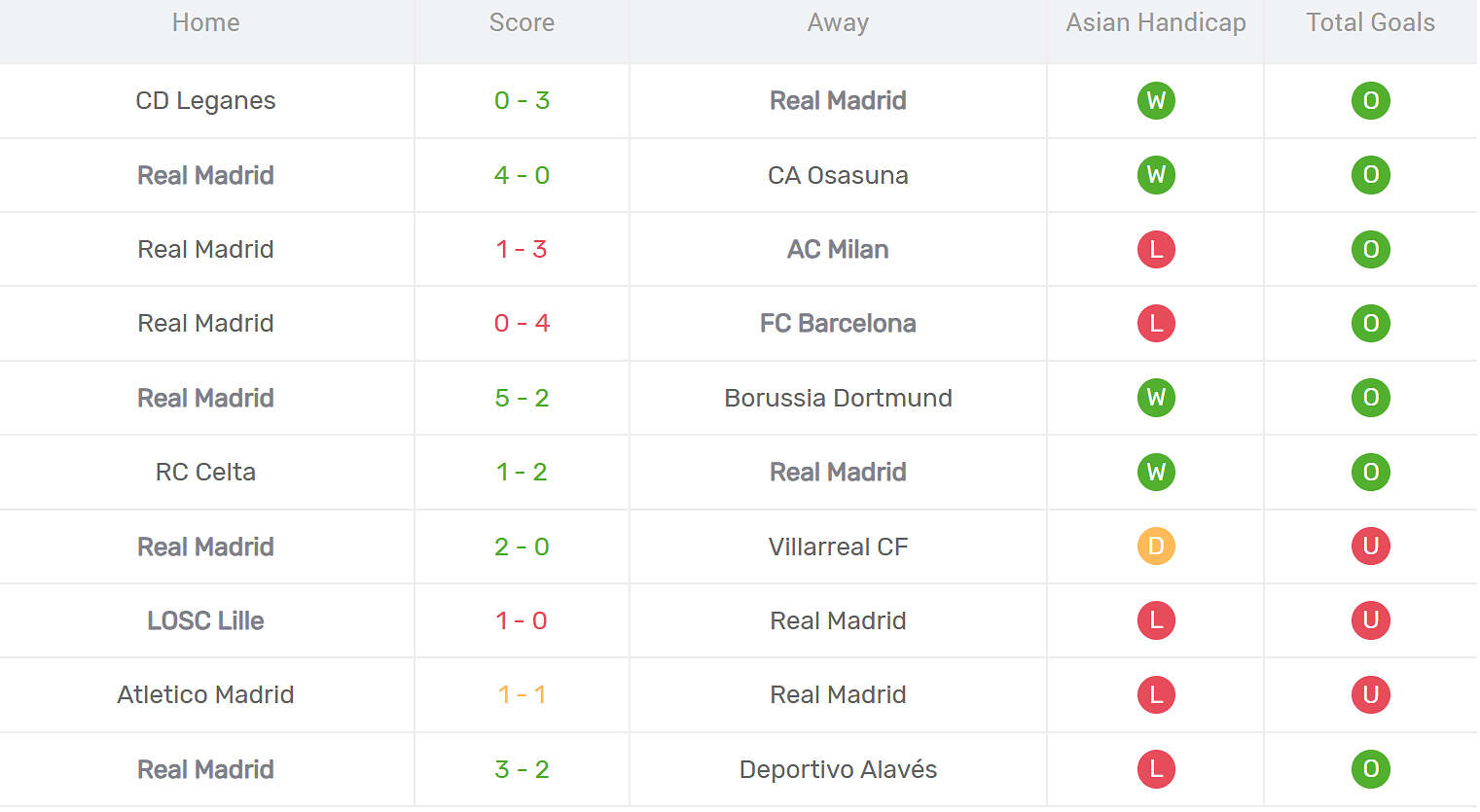This screenshot has width=1480, height=812.
Task: Click the W badge for RC Celta match
Action: click(x=1155, y=473)
